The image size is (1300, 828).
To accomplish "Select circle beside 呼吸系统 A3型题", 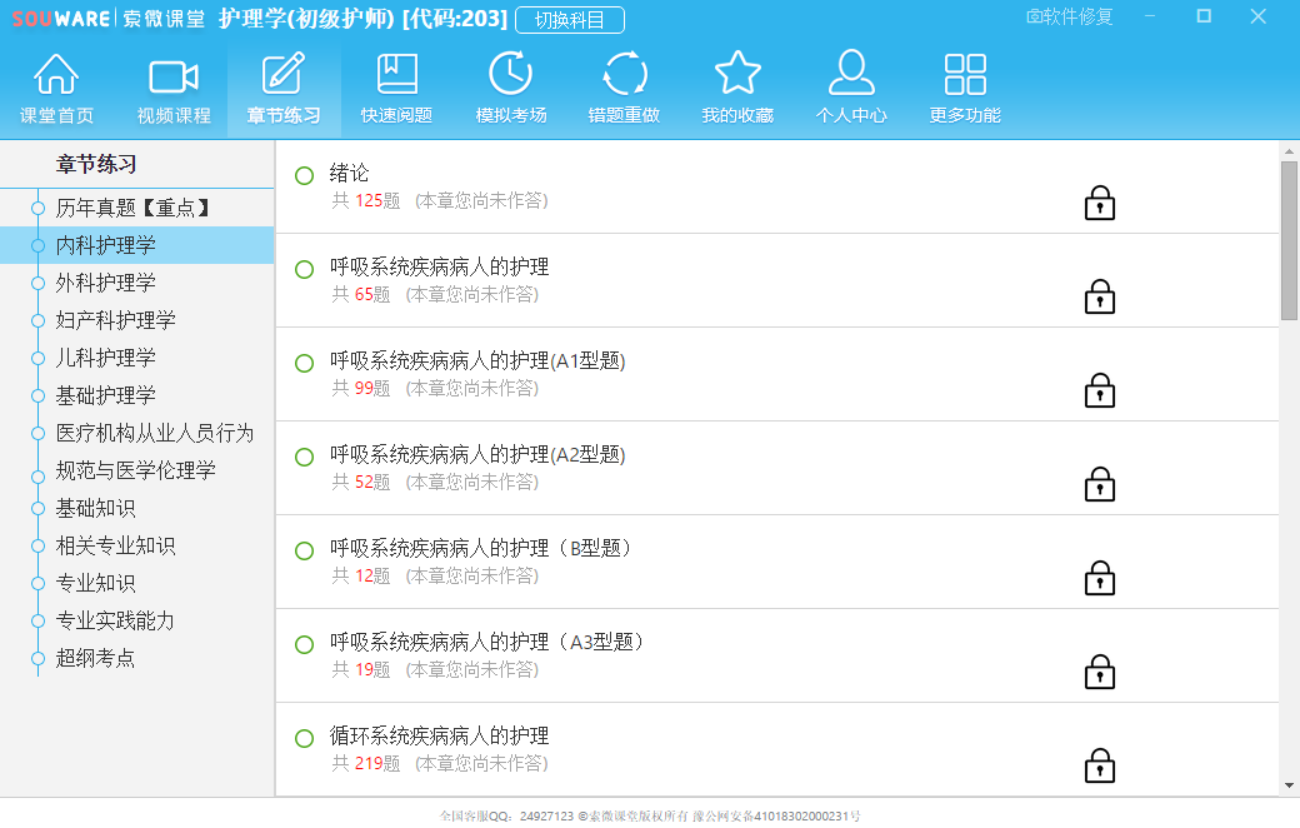I will coord(305,645).
